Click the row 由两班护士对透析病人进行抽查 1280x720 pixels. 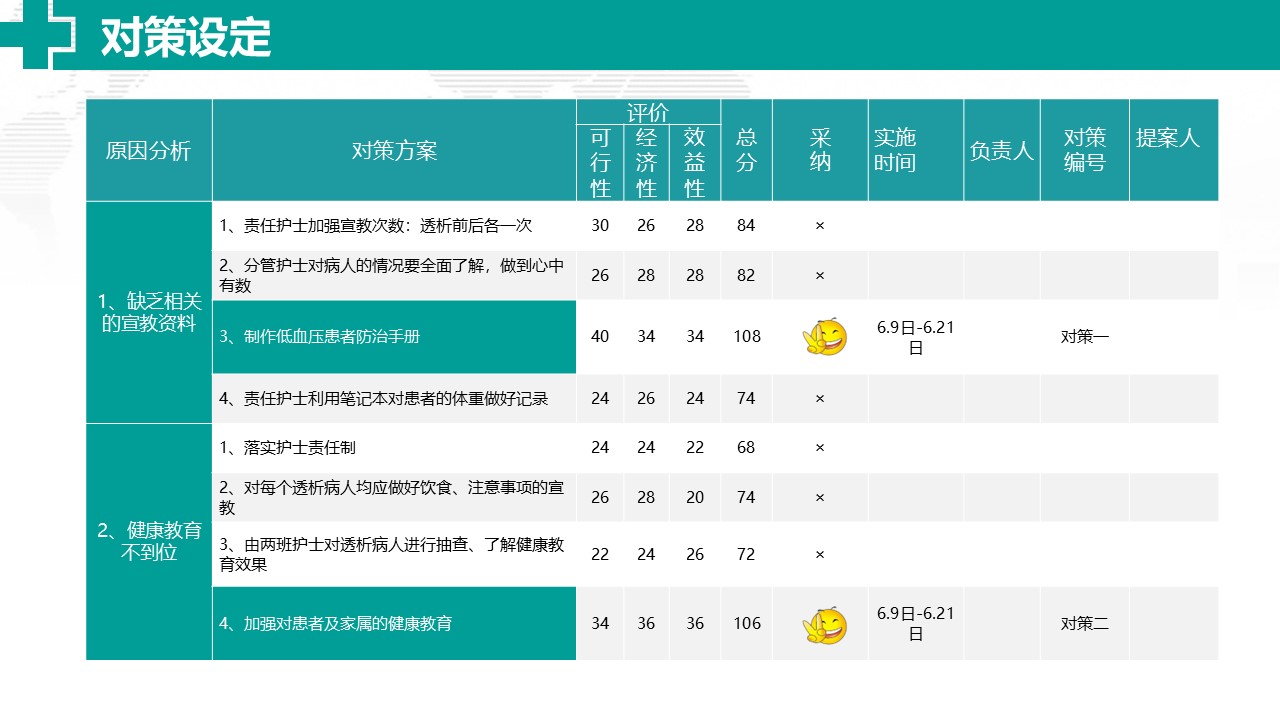(394, 555)
